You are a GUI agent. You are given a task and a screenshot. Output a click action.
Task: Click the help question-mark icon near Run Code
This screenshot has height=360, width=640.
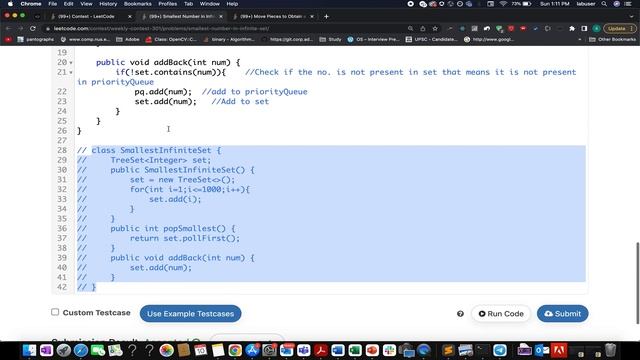coord(460,313)
